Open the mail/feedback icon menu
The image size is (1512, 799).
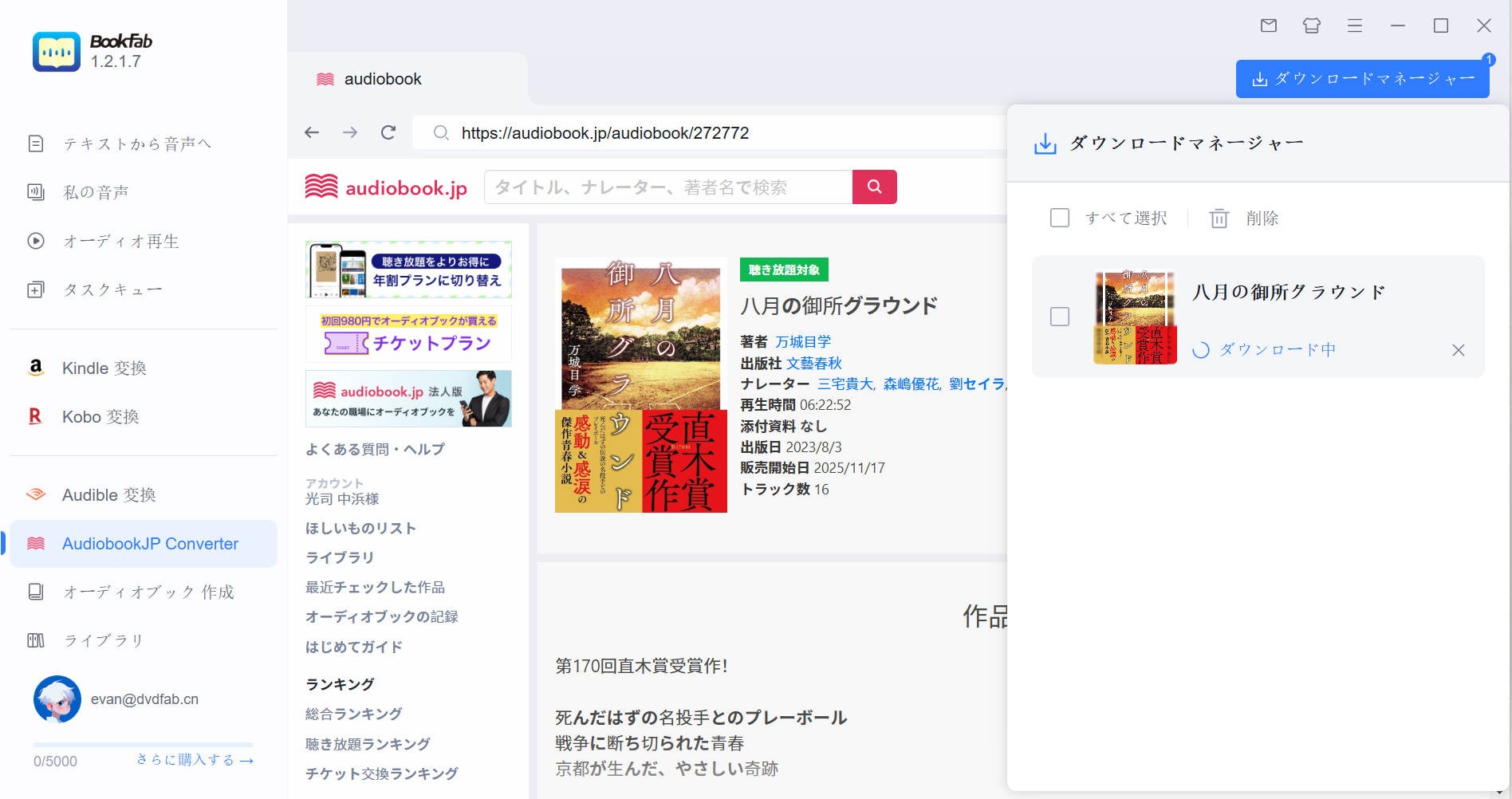click(x=1270, y=26)
